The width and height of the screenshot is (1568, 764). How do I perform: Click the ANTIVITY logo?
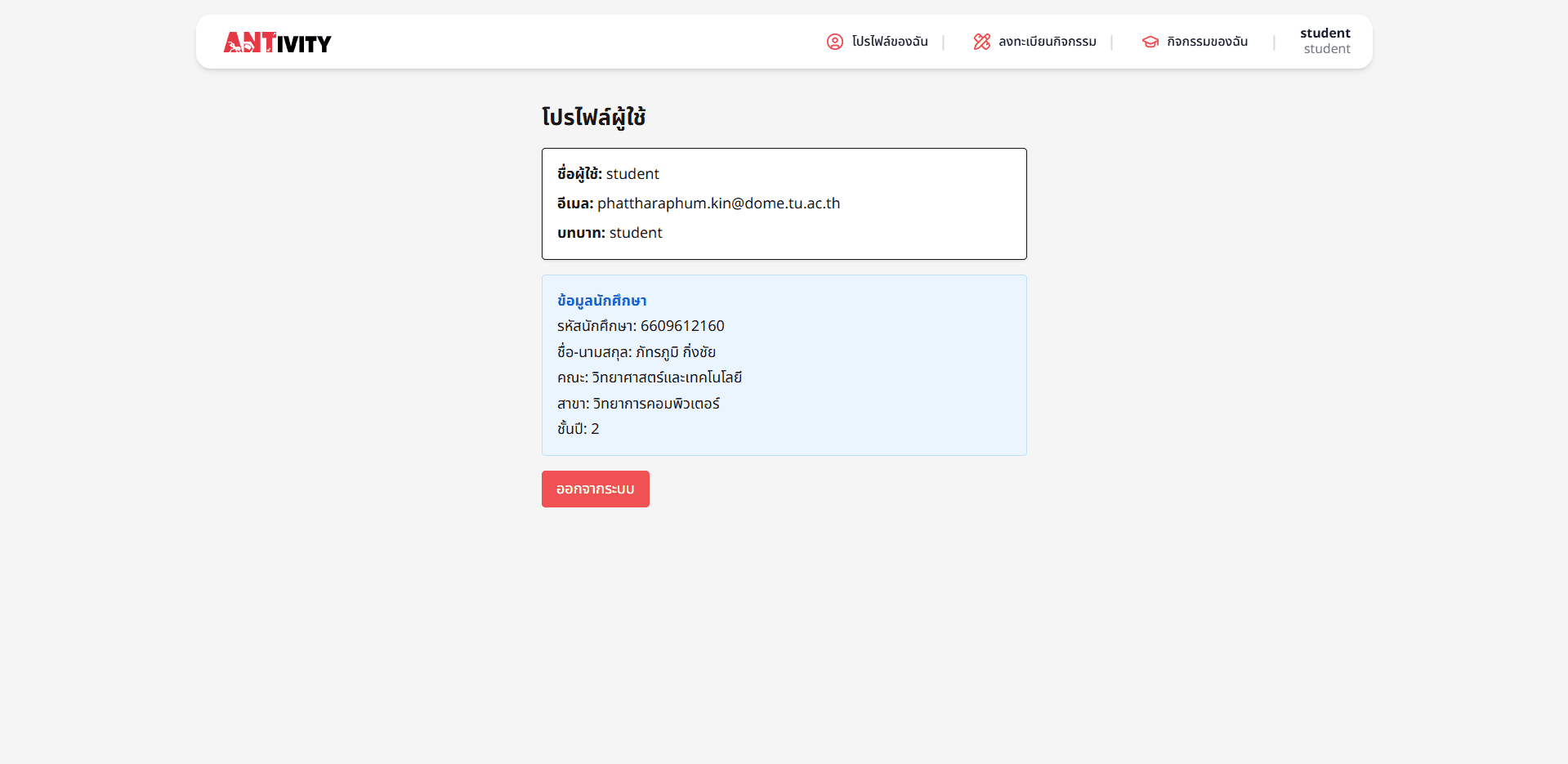277,42
